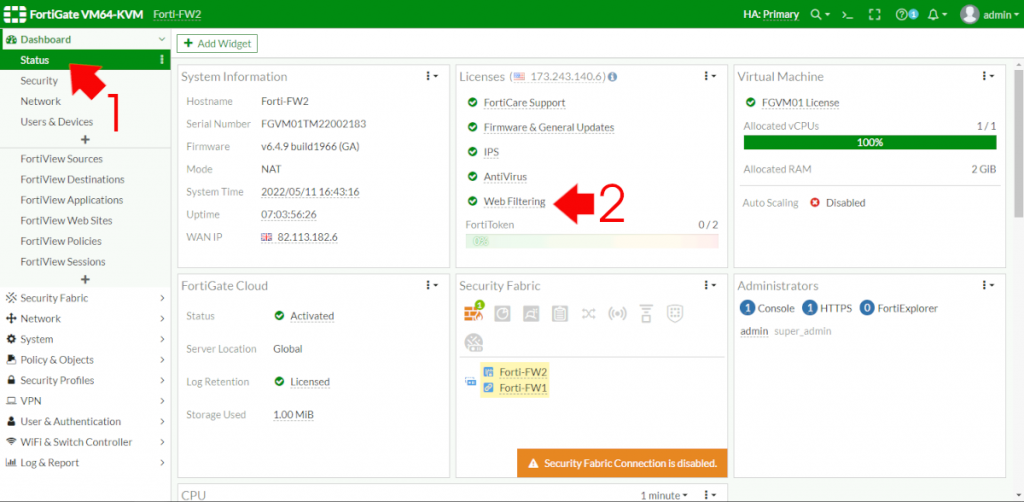Open Licenses widget options menu

[710, 76]
